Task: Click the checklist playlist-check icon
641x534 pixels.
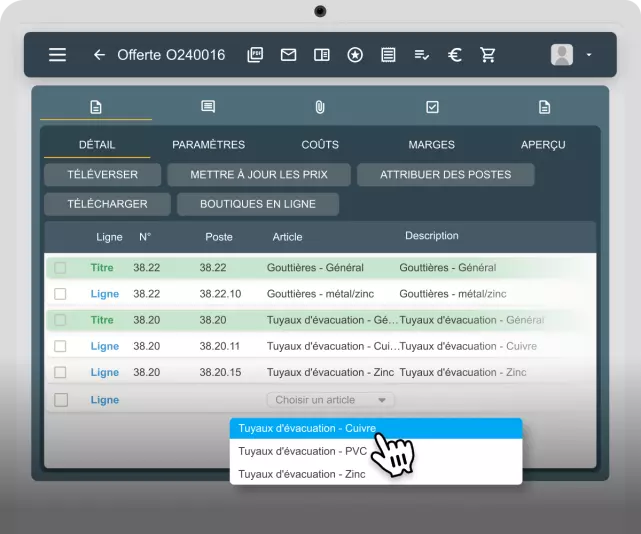Action: pos(421,55)
